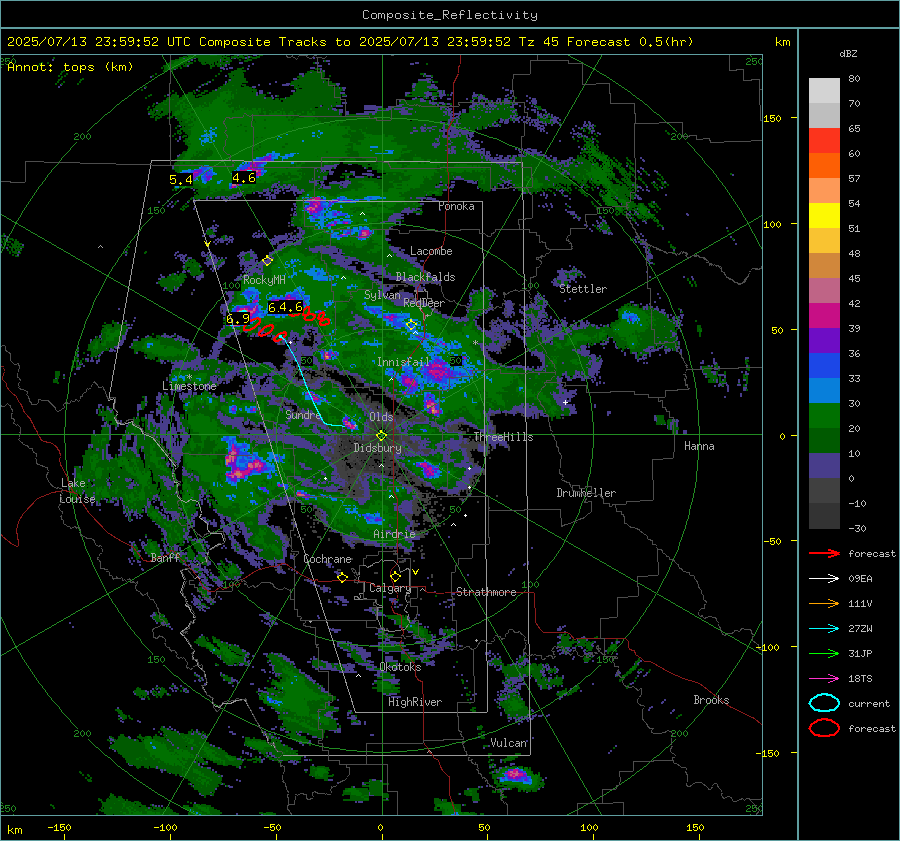Click the Okotoks city label
The height and width of the screenshot is (841, 900).
(400, 667)
